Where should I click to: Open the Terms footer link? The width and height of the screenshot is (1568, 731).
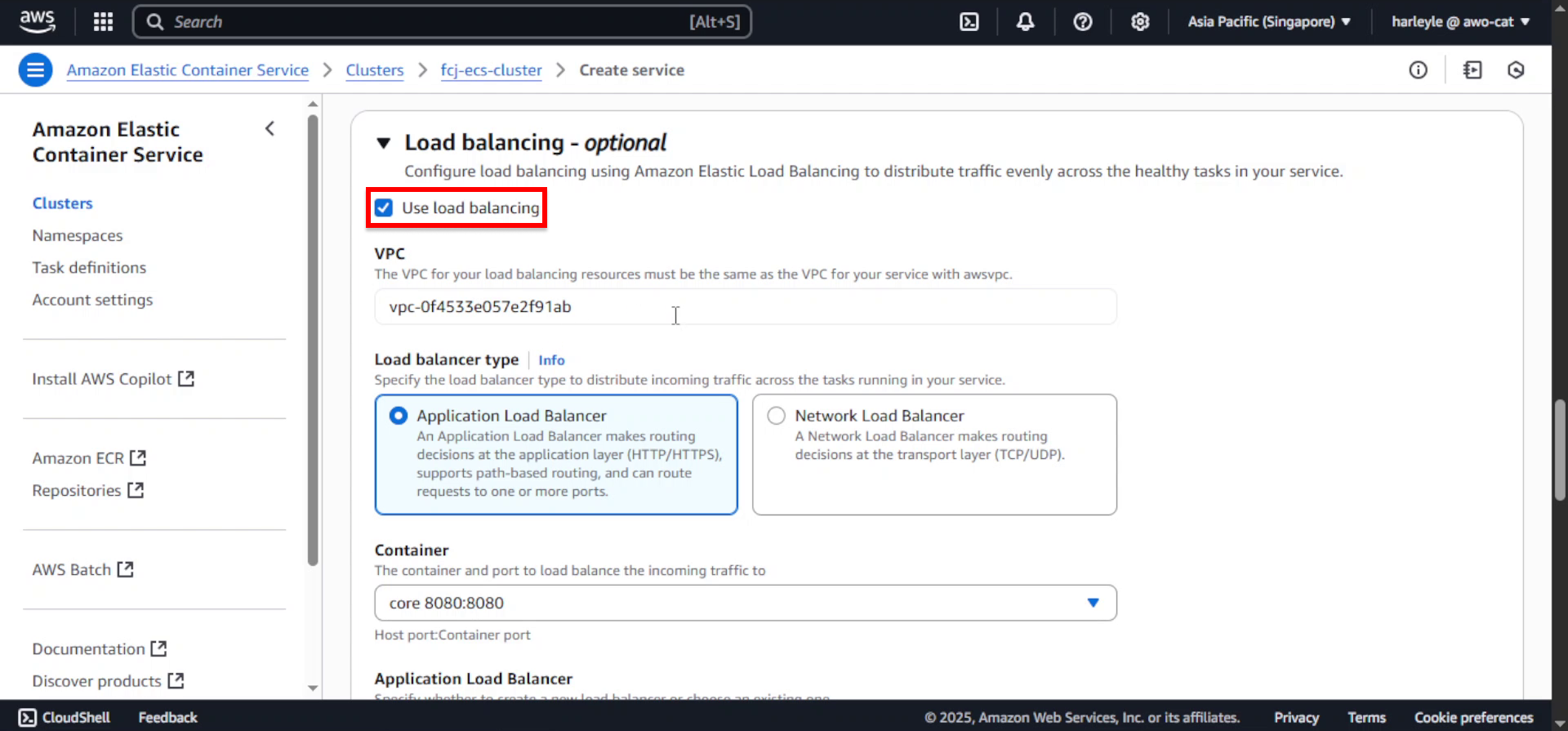pyautogui.click(x=1366, y=717)
